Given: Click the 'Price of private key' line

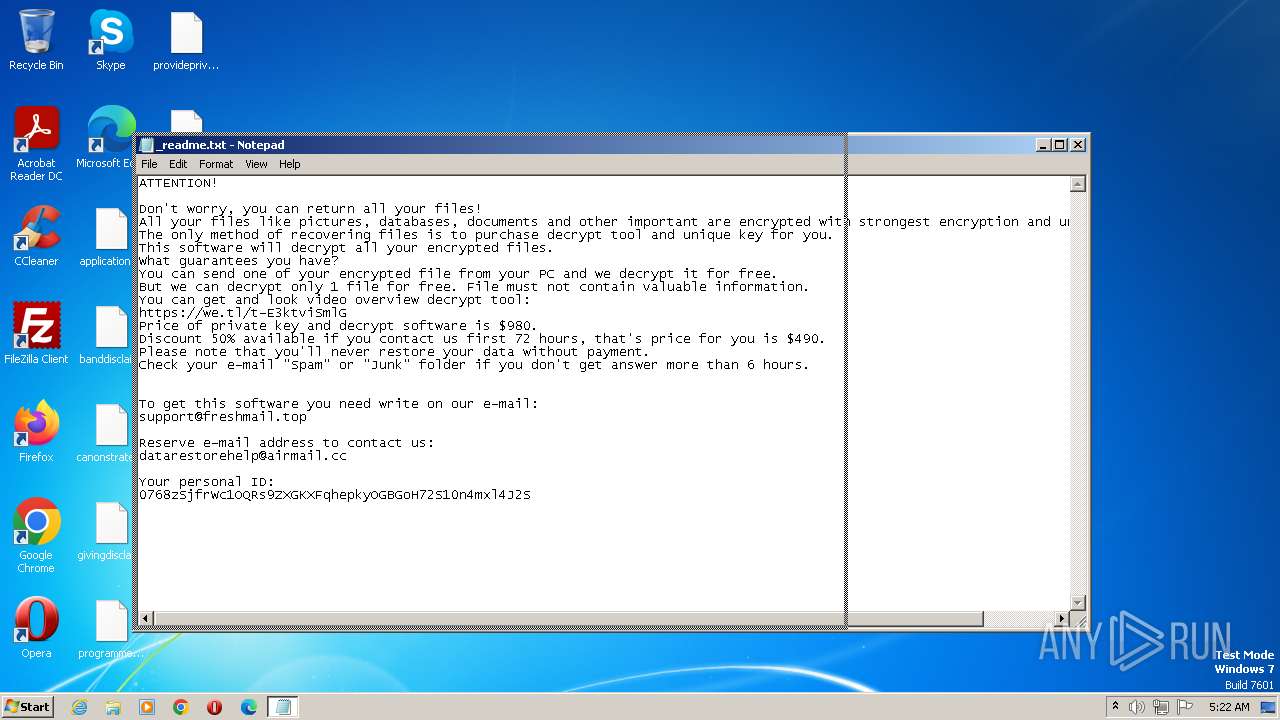Looking at the screenshot, I should click(338, 326).
